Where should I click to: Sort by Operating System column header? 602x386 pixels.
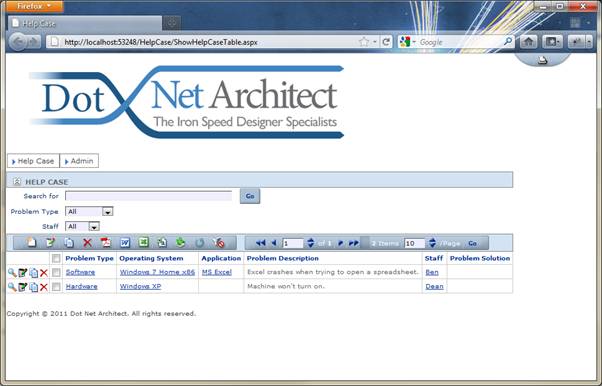(x=151, y=258)
